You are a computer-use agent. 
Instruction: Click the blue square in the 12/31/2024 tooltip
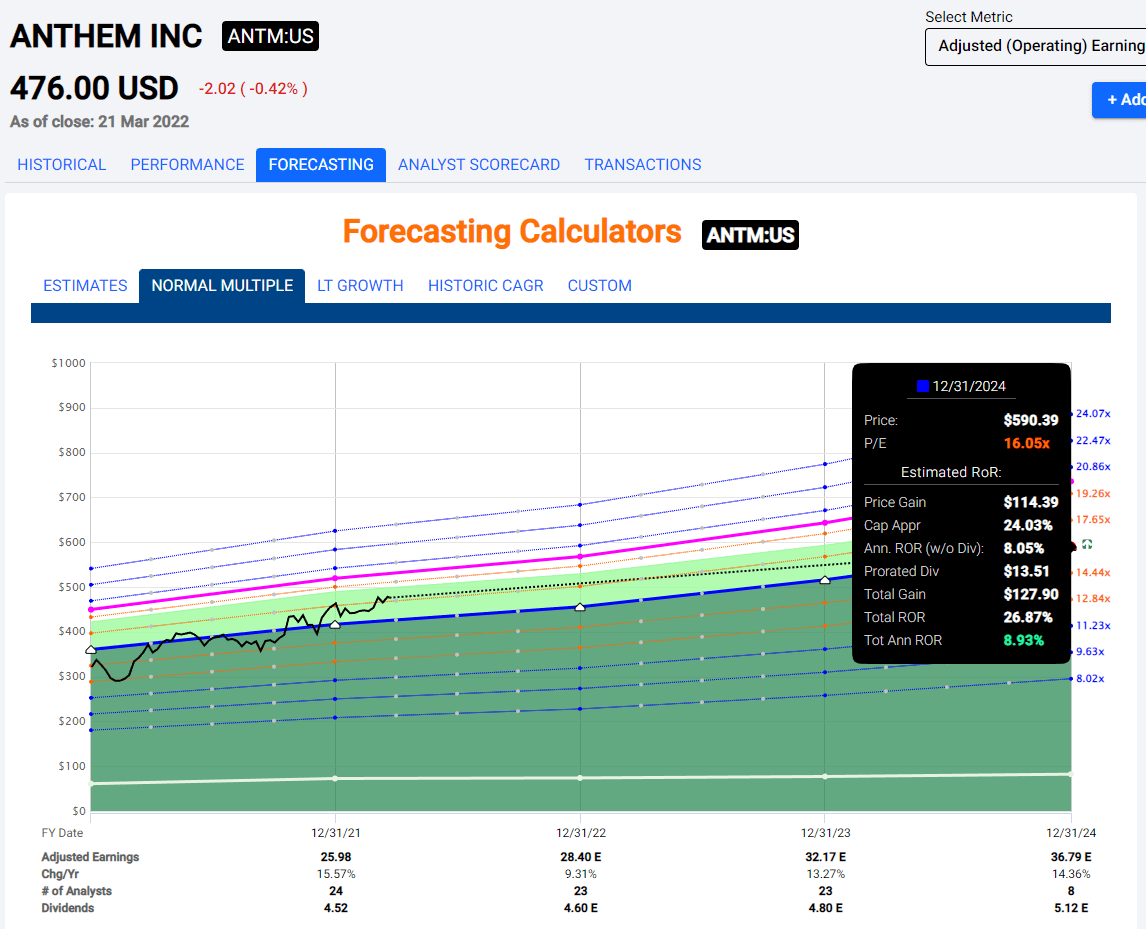[x=923, y=386]
